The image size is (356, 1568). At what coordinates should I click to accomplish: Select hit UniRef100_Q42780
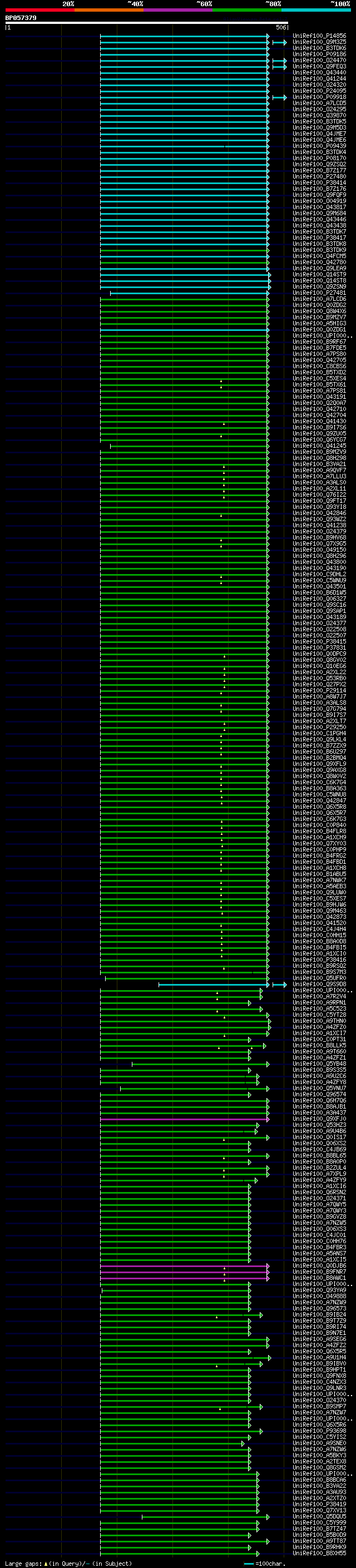click(319, 262)
